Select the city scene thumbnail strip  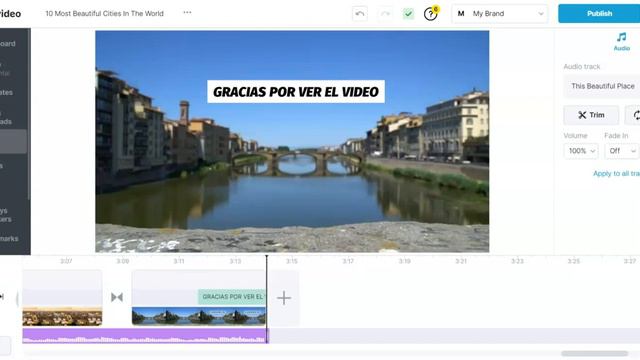tap(62, 316)
